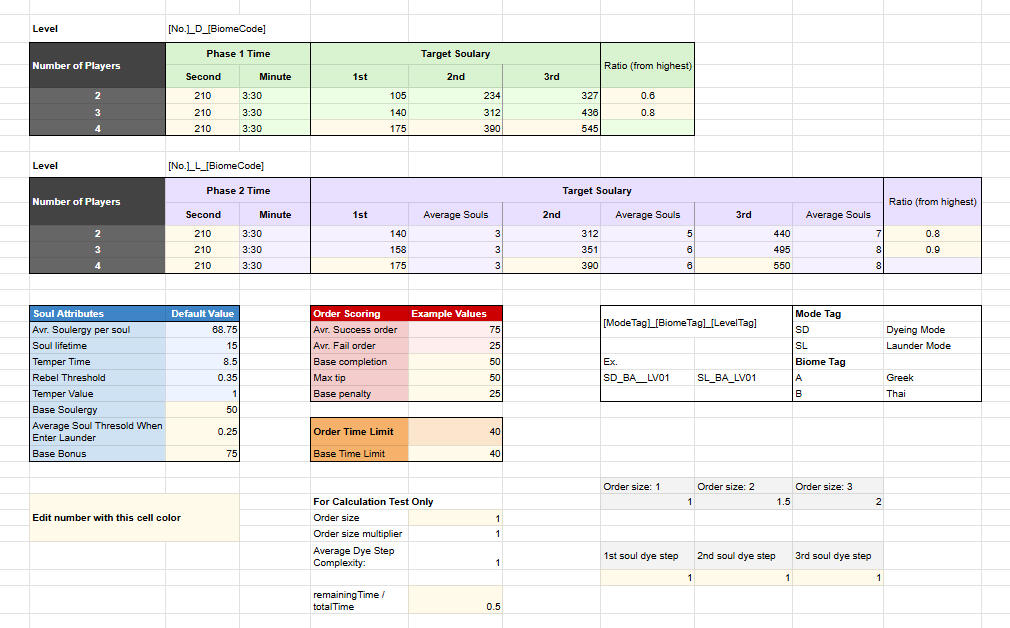This screenshot has height=628, width=1010.
Task: Select the SD_BA__LV01 example cell
Action: tap(647, 378)
